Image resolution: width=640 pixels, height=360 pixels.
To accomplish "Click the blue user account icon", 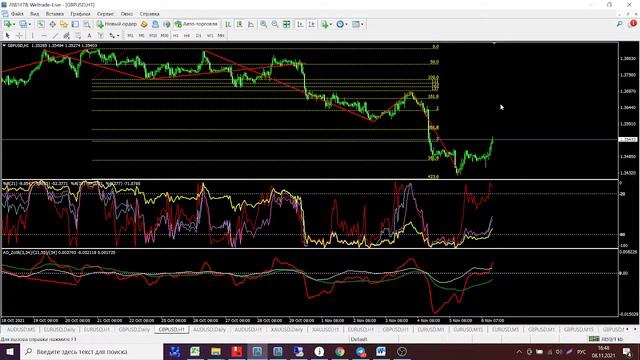I will coord(155,24).
